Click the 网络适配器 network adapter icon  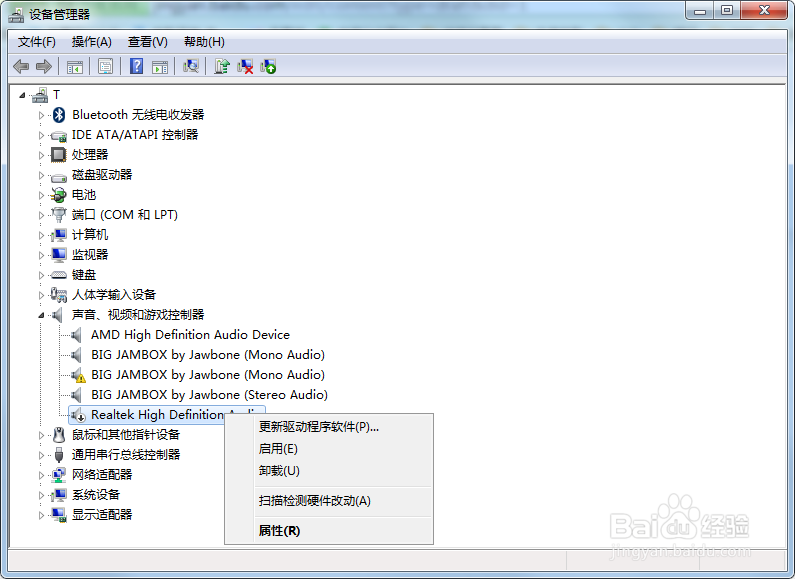(x=59, y=475)
